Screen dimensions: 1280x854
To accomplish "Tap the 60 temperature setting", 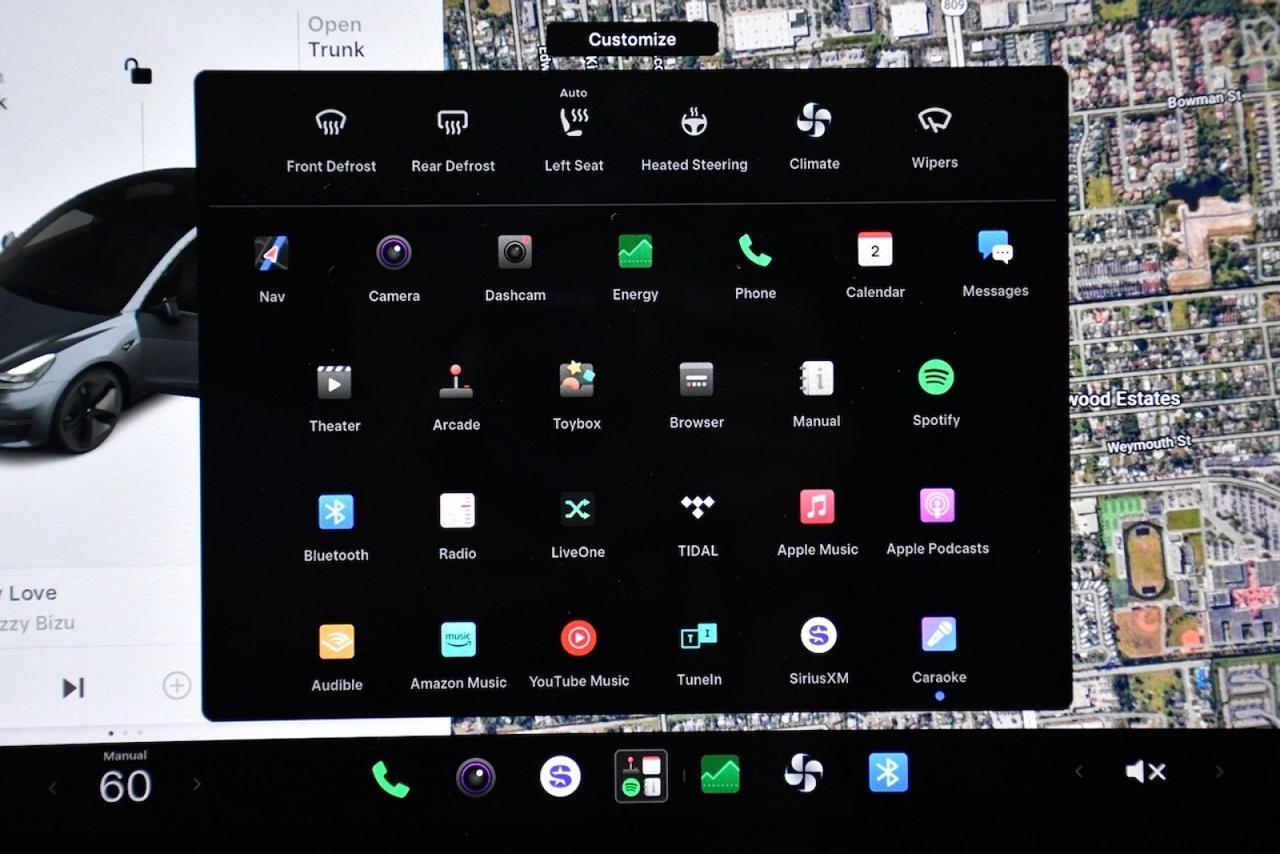I will [x=125, y=786].
